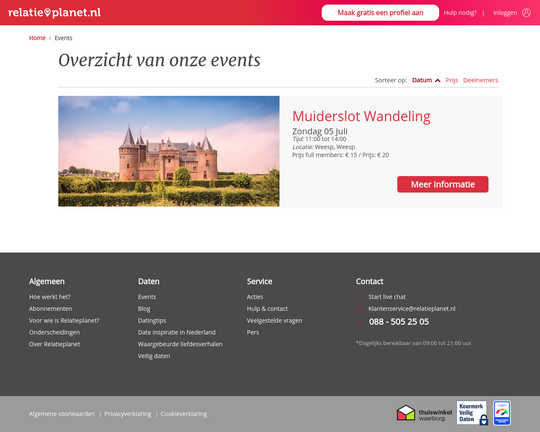
Task: Click the Inloggen link
Action: 505,13
